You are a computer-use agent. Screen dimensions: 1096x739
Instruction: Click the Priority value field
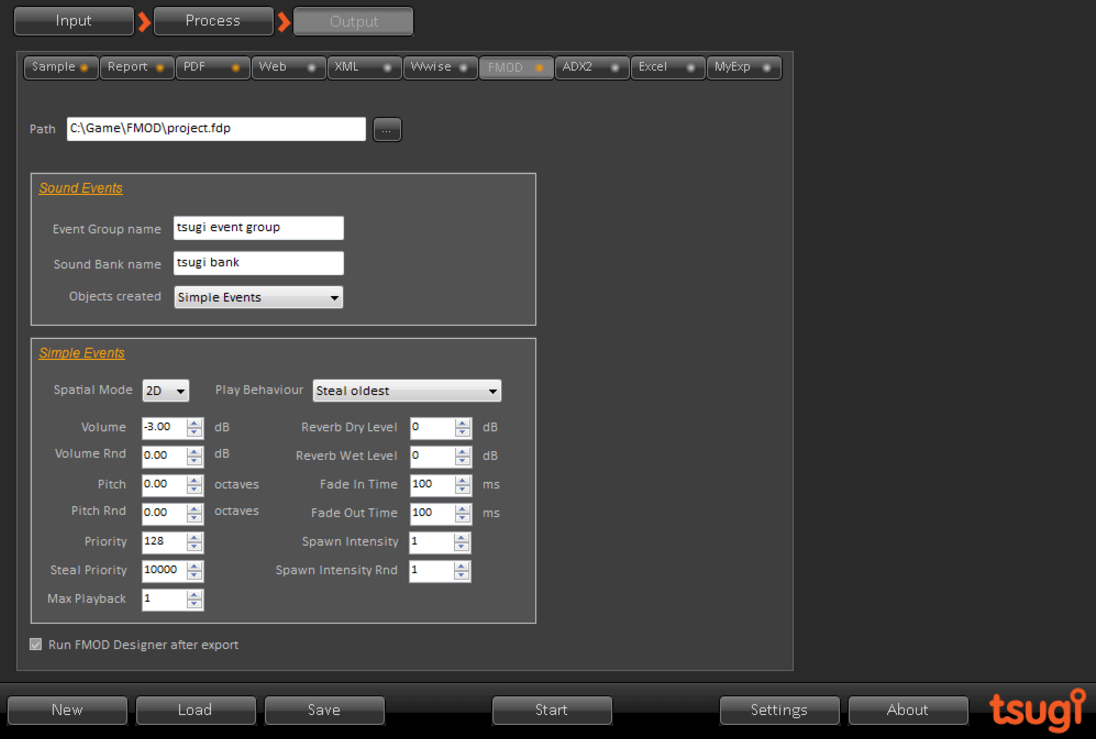tap(164, 542)
